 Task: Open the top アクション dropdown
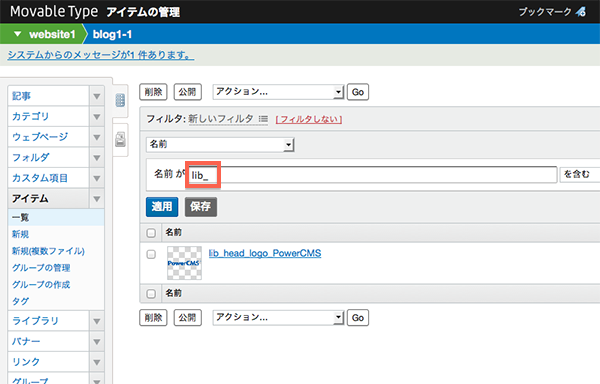(278, 92)
